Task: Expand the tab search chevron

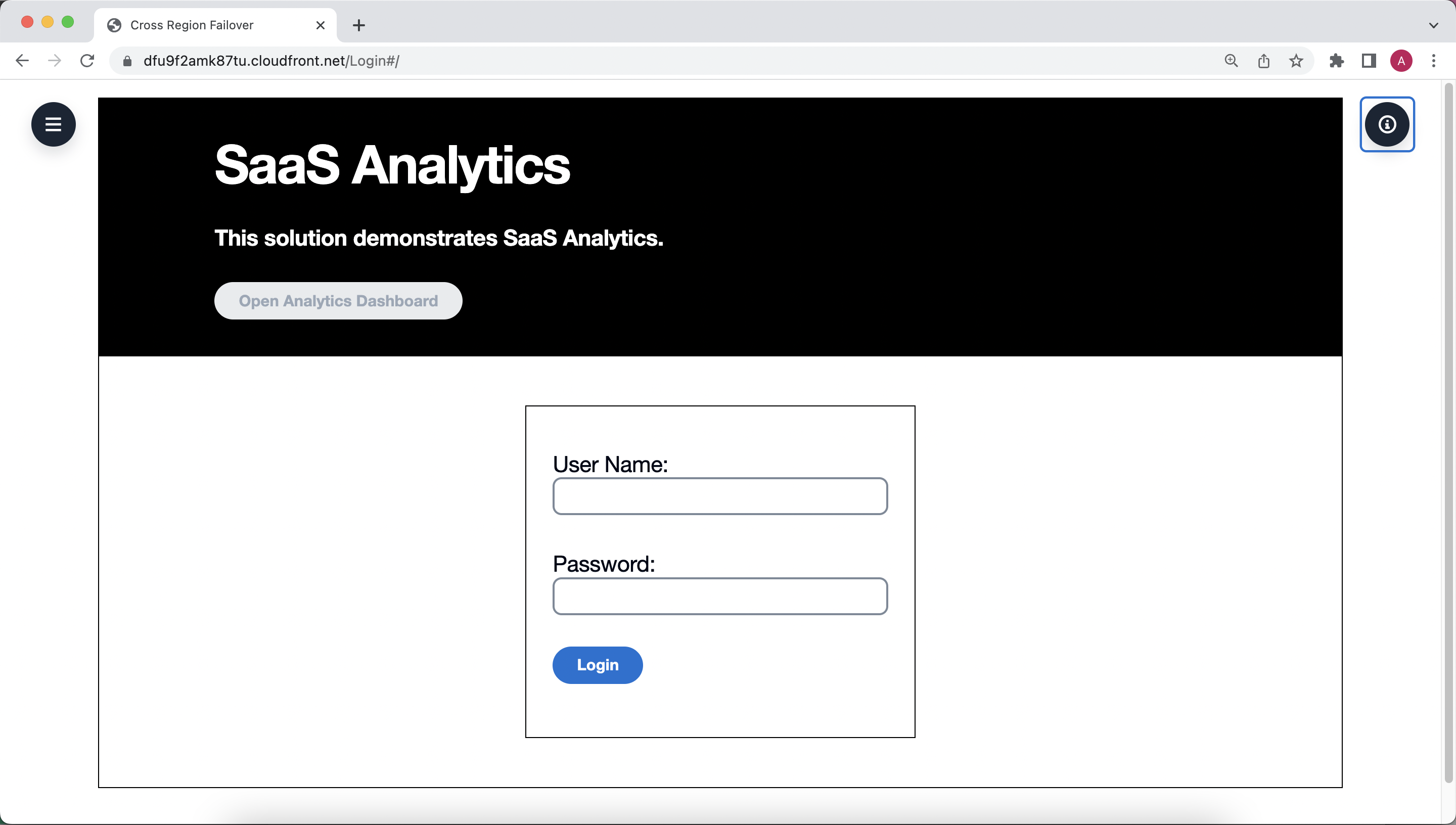Action: pos(1434,25)
